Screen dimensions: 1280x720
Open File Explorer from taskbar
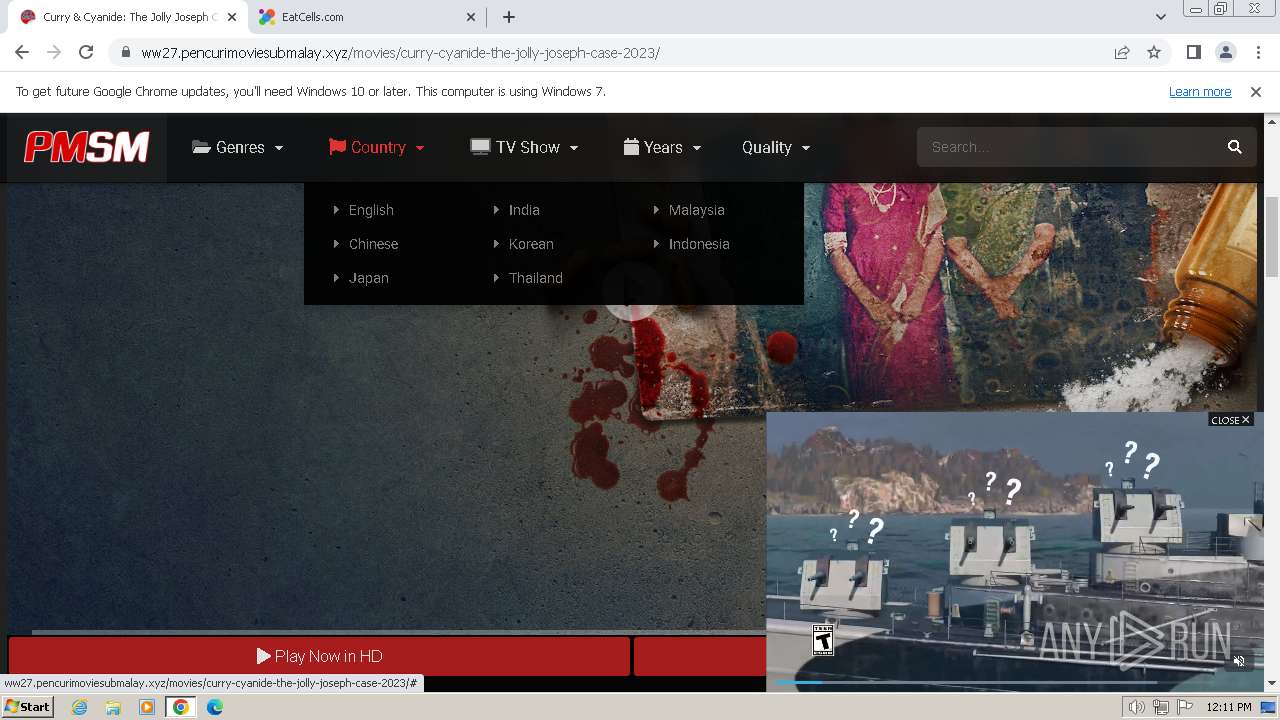click(x=113, y=707)
